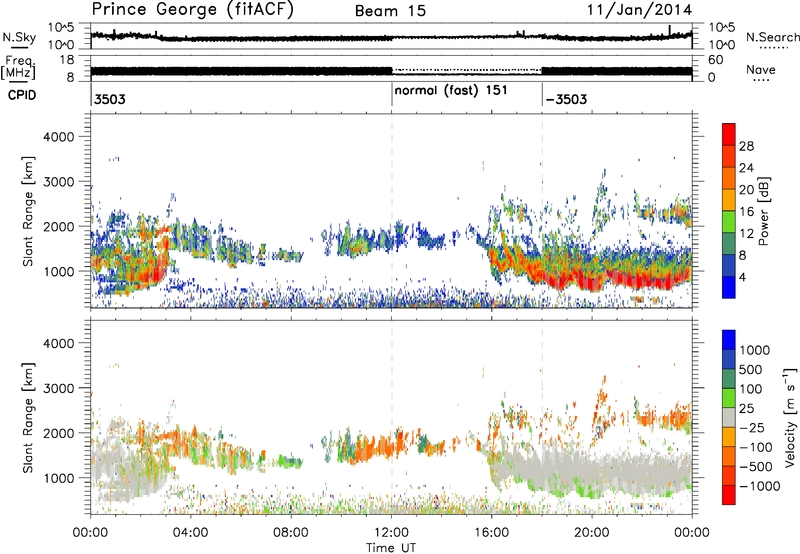Image resolution: width=800 pixels, height=554 pixels.
Task: Click the CPID value '-3503'
Action: 566,99
